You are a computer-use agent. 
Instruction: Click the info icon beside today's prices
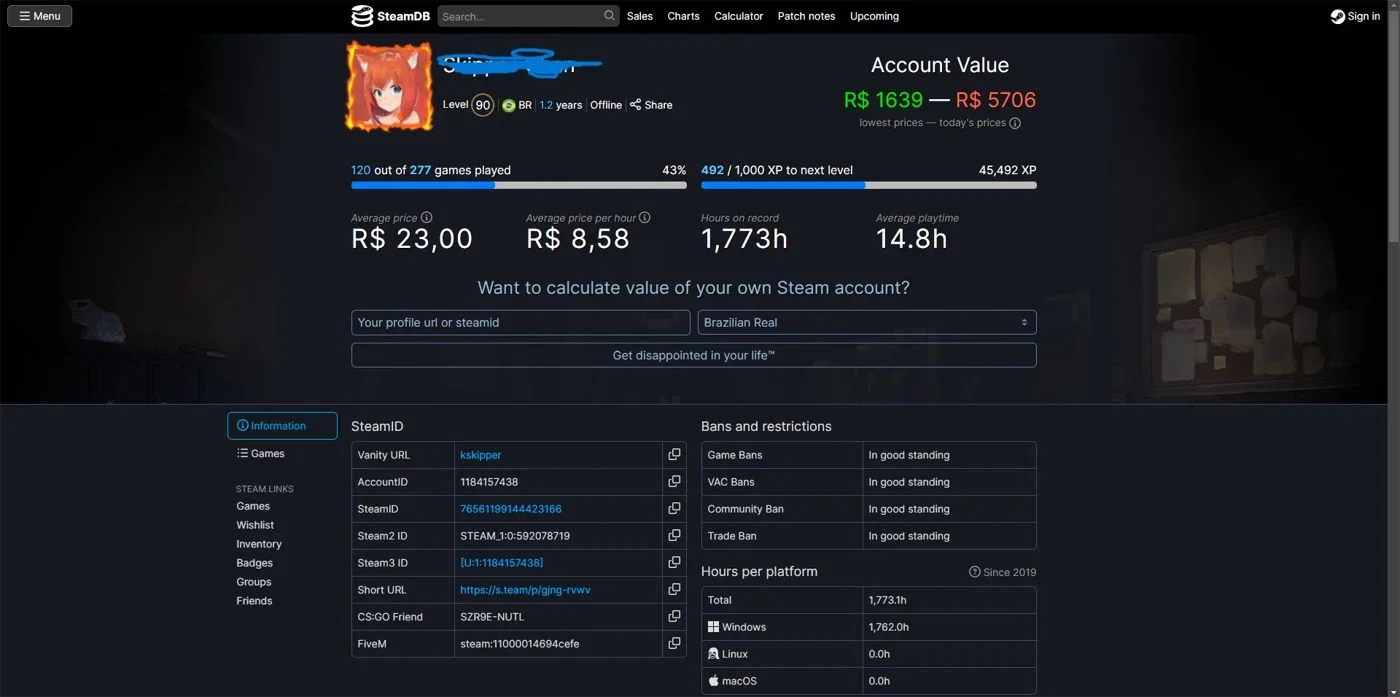click(x=1015, y=123)
